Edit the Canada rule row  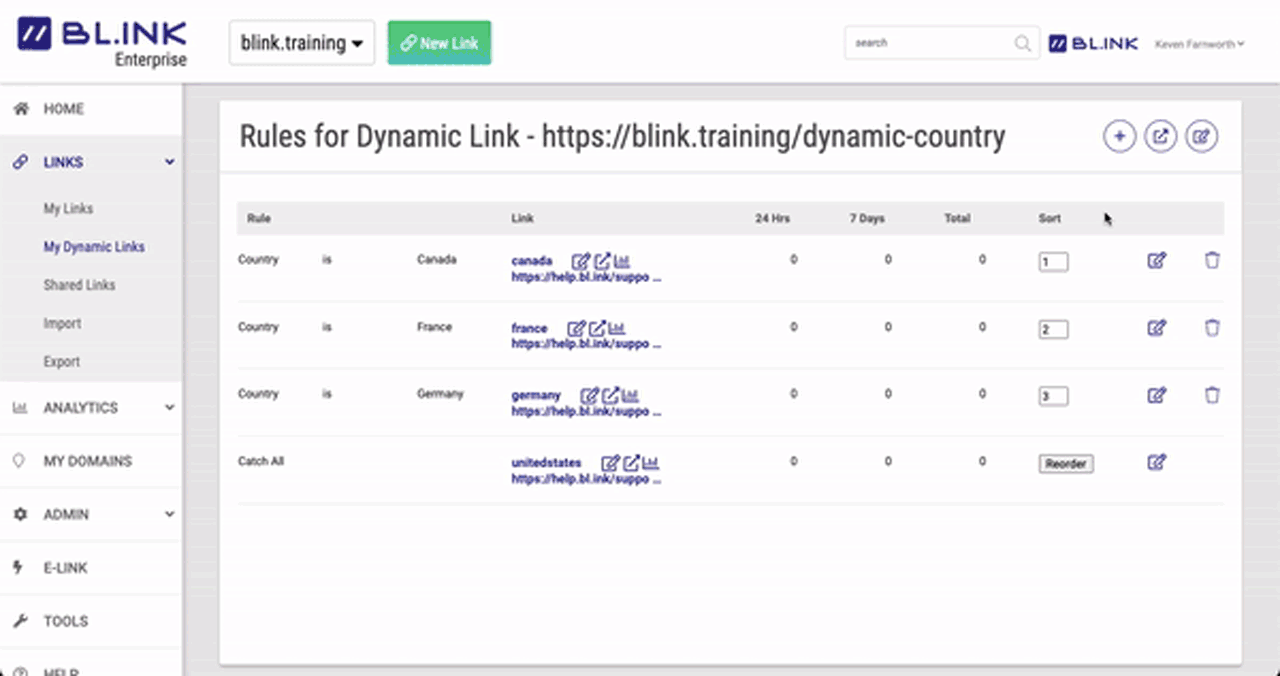[1157, 261]
